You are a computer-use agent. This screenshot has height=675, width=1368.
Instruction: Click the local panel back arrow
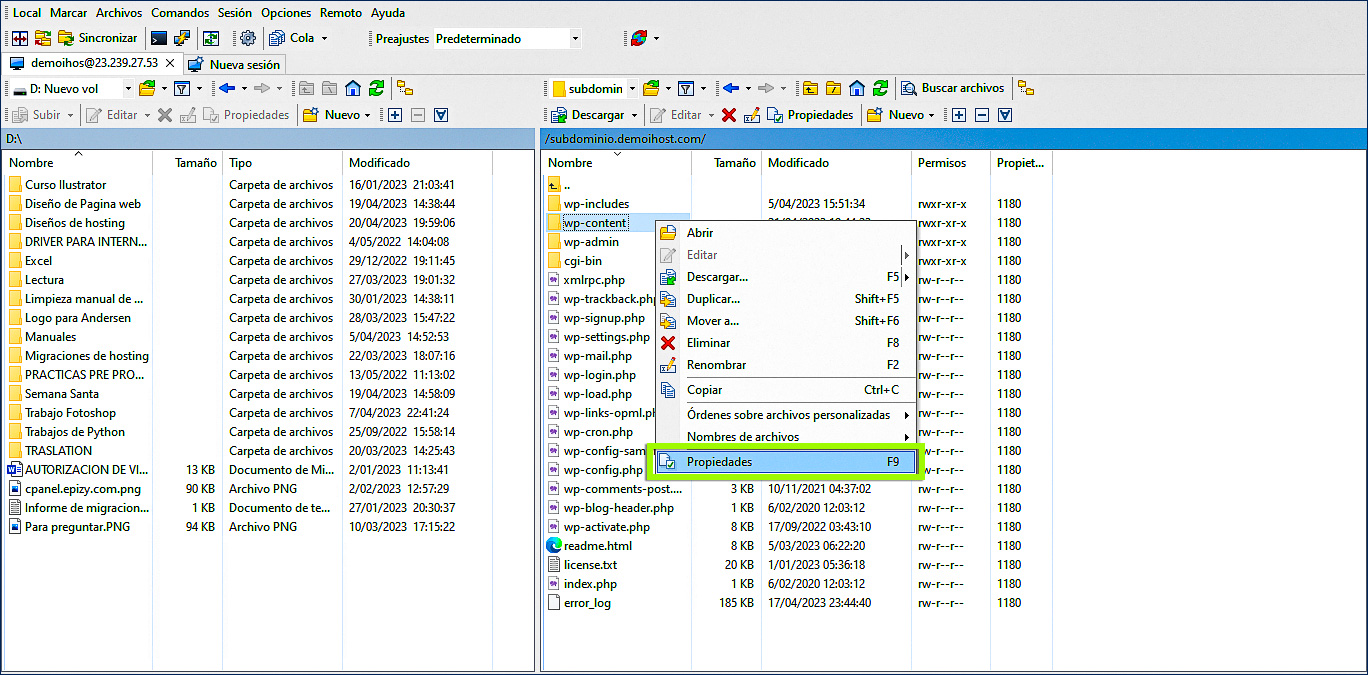[226, 88]
